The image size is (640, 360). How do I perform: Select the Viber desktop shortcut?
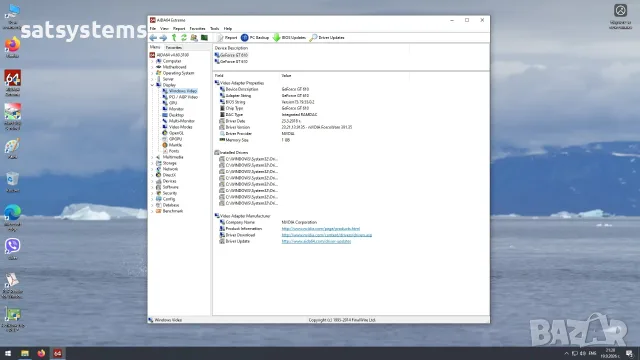(x=13, y=249)
